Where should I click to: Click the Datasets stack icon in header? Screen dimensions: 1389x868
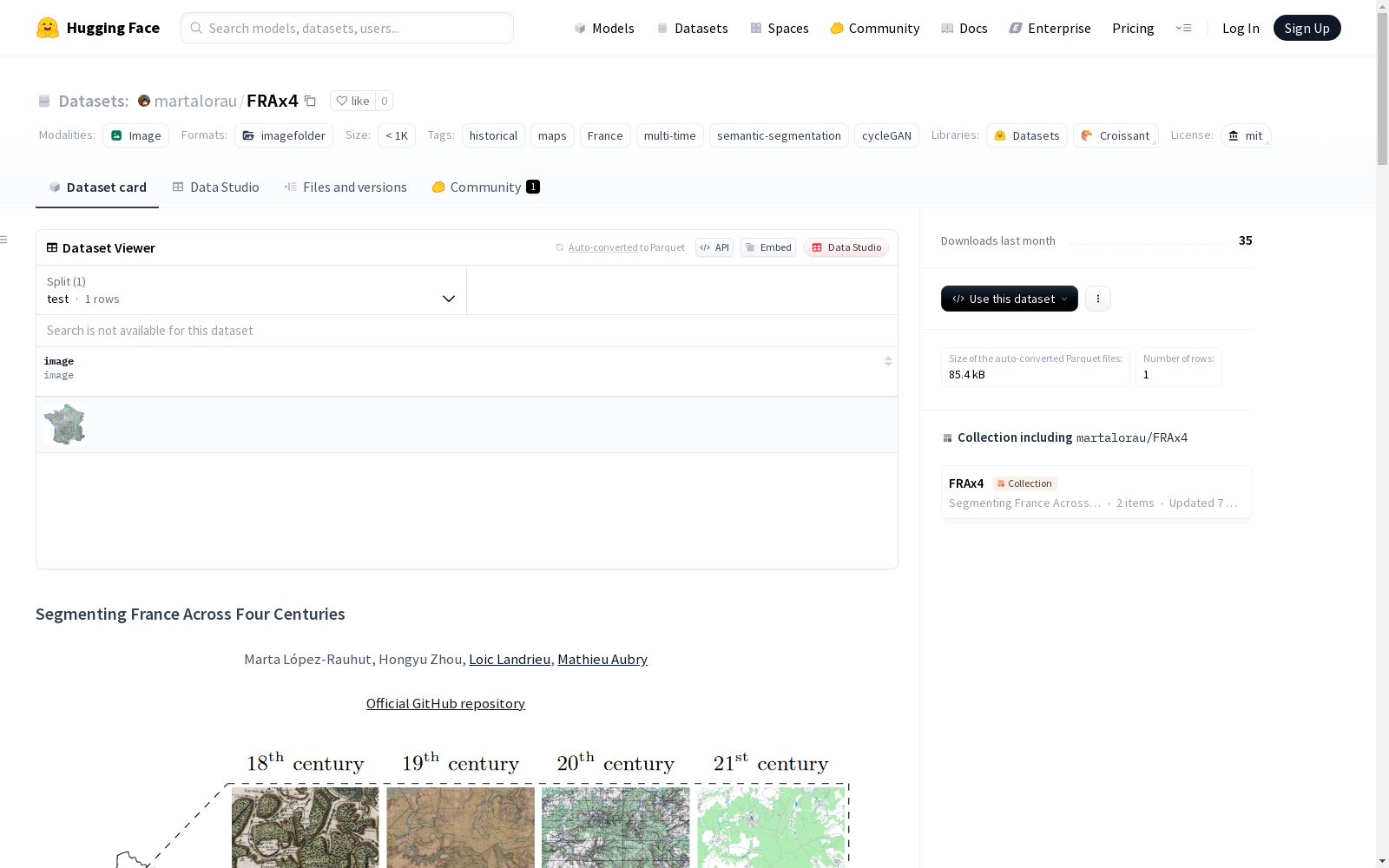coord(44,101)
